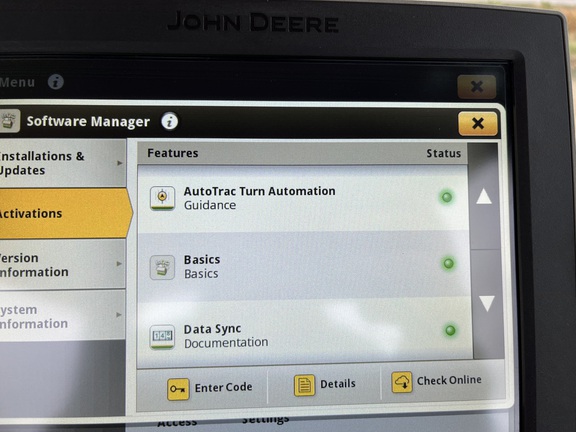Select the AutoTrac Turn Automation row text
The width and height of the screenshot is (576, 432).
tap(259, 191)
